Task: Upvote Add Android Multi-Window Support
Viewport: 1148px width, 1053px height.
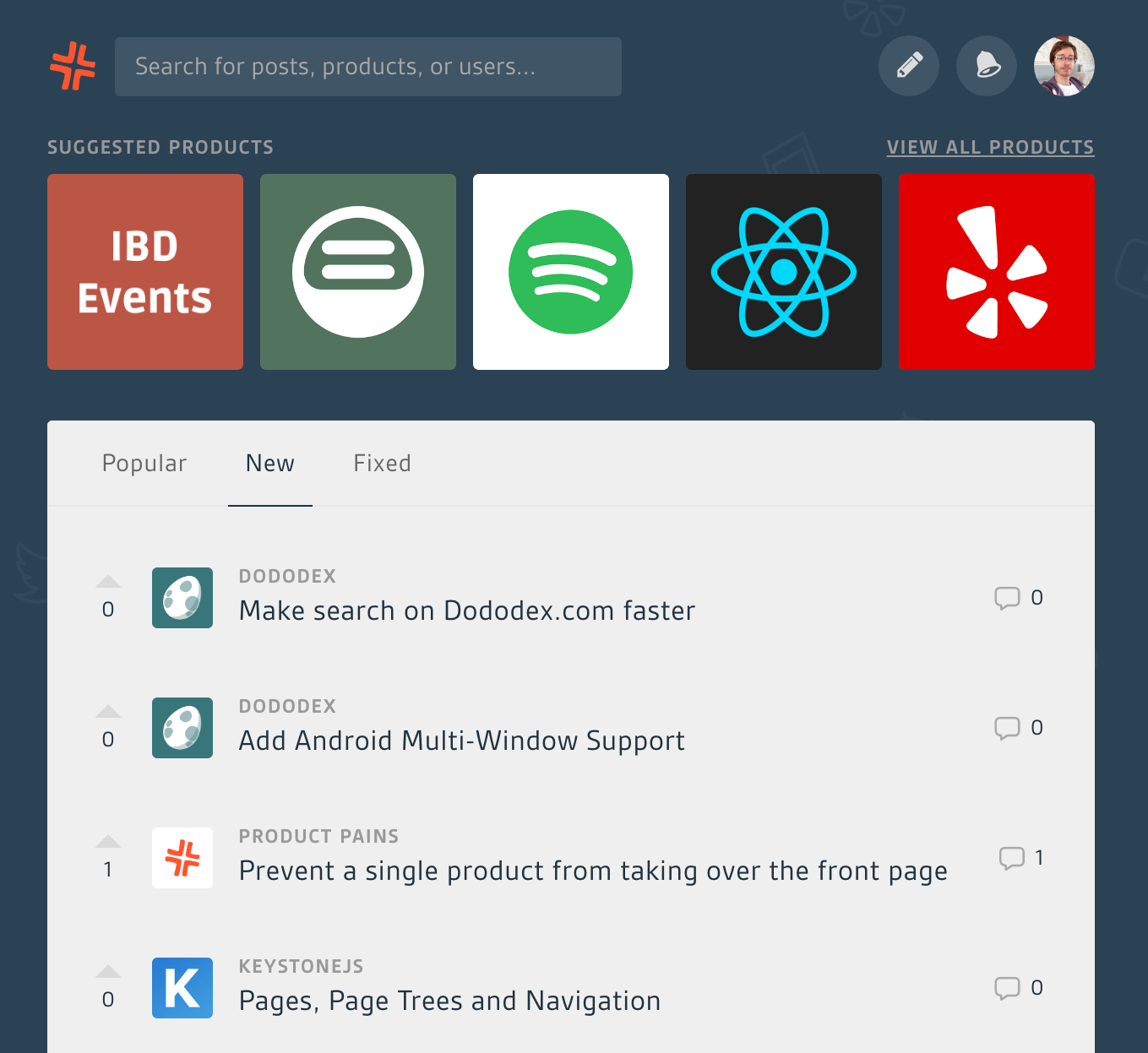Action: [108, 711]
